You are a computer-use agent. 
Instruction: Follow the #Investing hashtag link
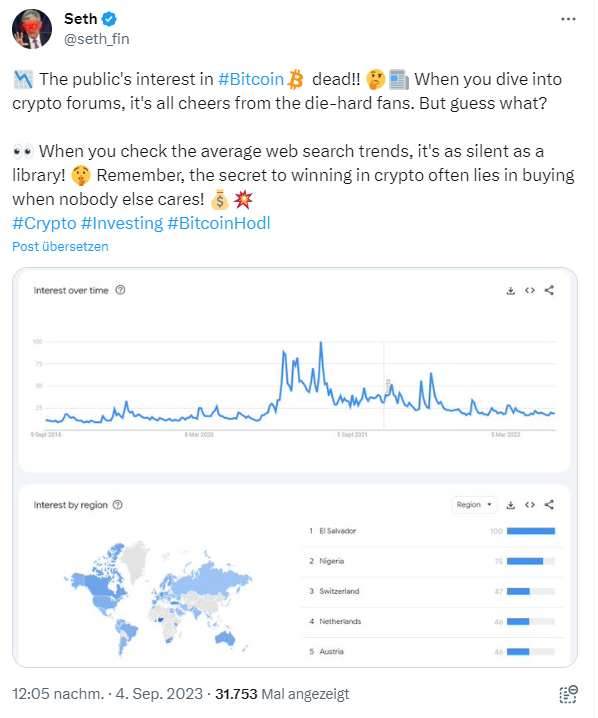tap(122, 224)
